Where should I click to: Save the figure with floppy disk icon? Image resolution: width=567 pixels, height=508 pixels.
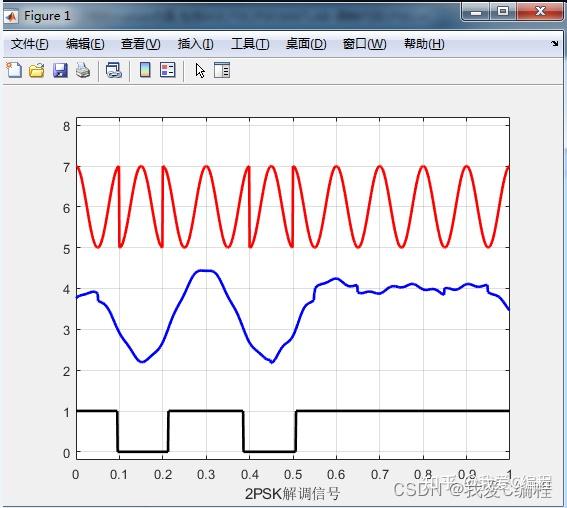[60, 70]
